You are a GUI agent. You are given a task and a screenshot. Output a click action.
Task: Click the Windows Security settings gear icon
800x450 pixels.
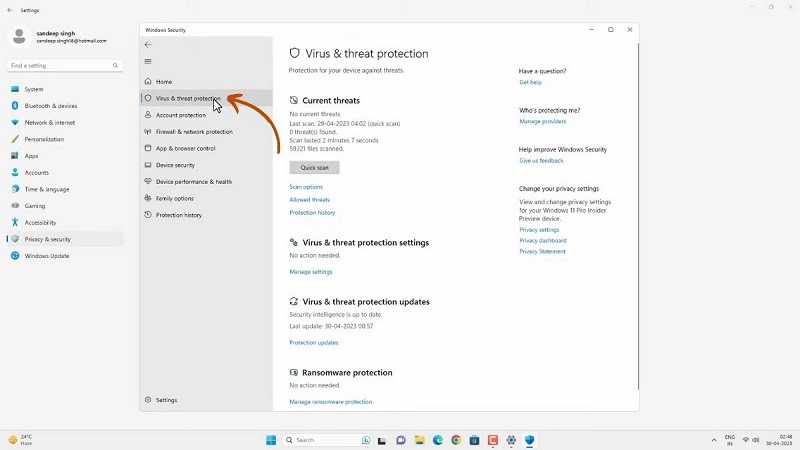[x=148, y=399]
